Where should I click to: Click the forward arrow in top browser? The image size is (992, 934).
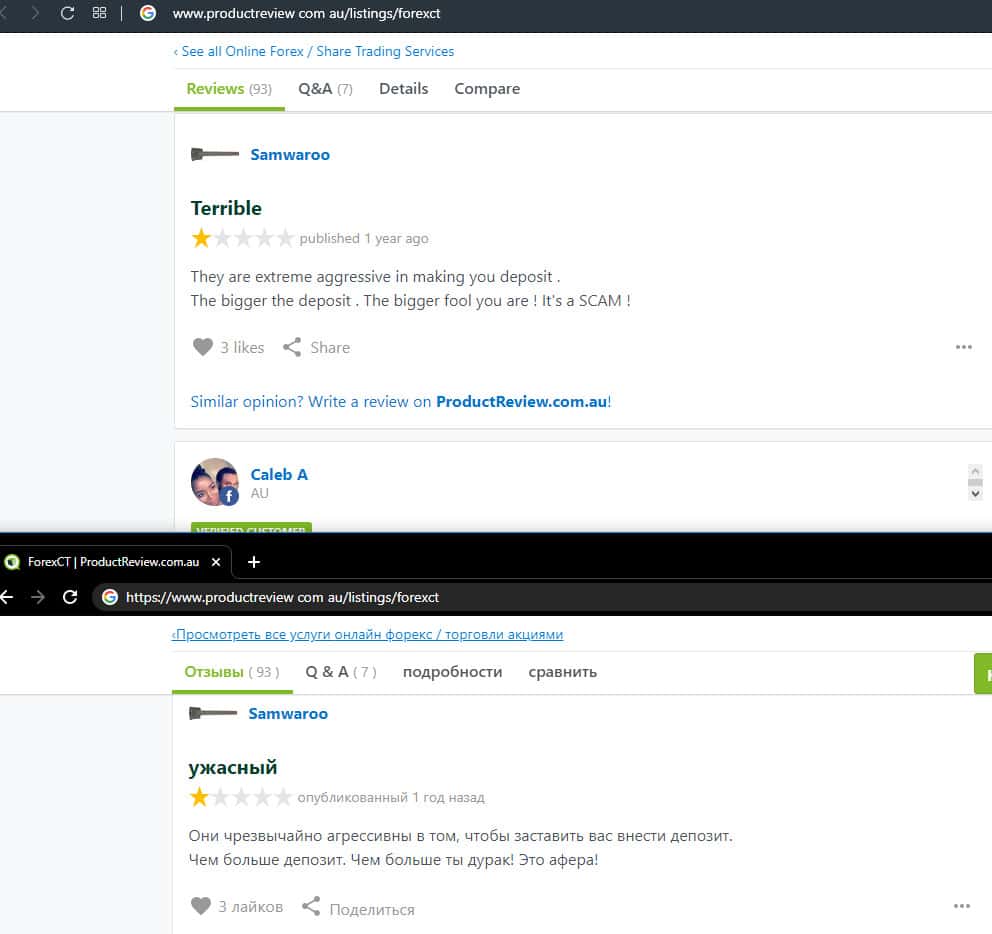tap(35, 13)
